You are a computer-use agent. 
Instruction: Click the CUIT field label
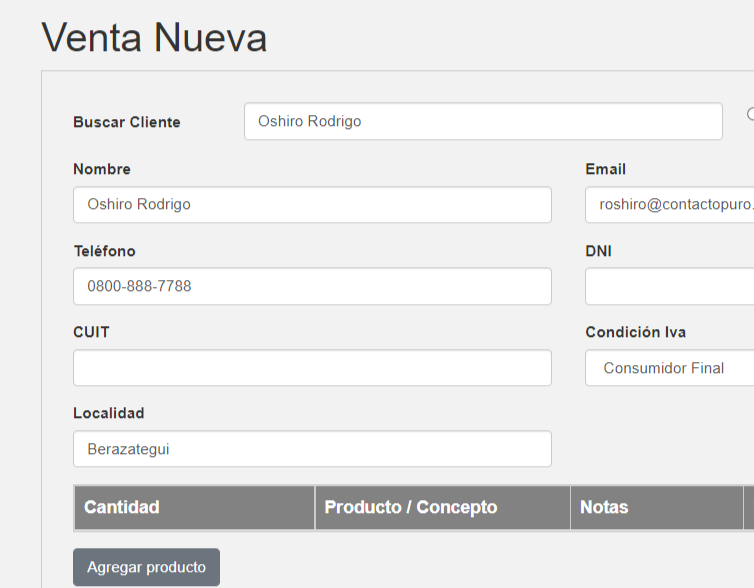pos(91,332)
